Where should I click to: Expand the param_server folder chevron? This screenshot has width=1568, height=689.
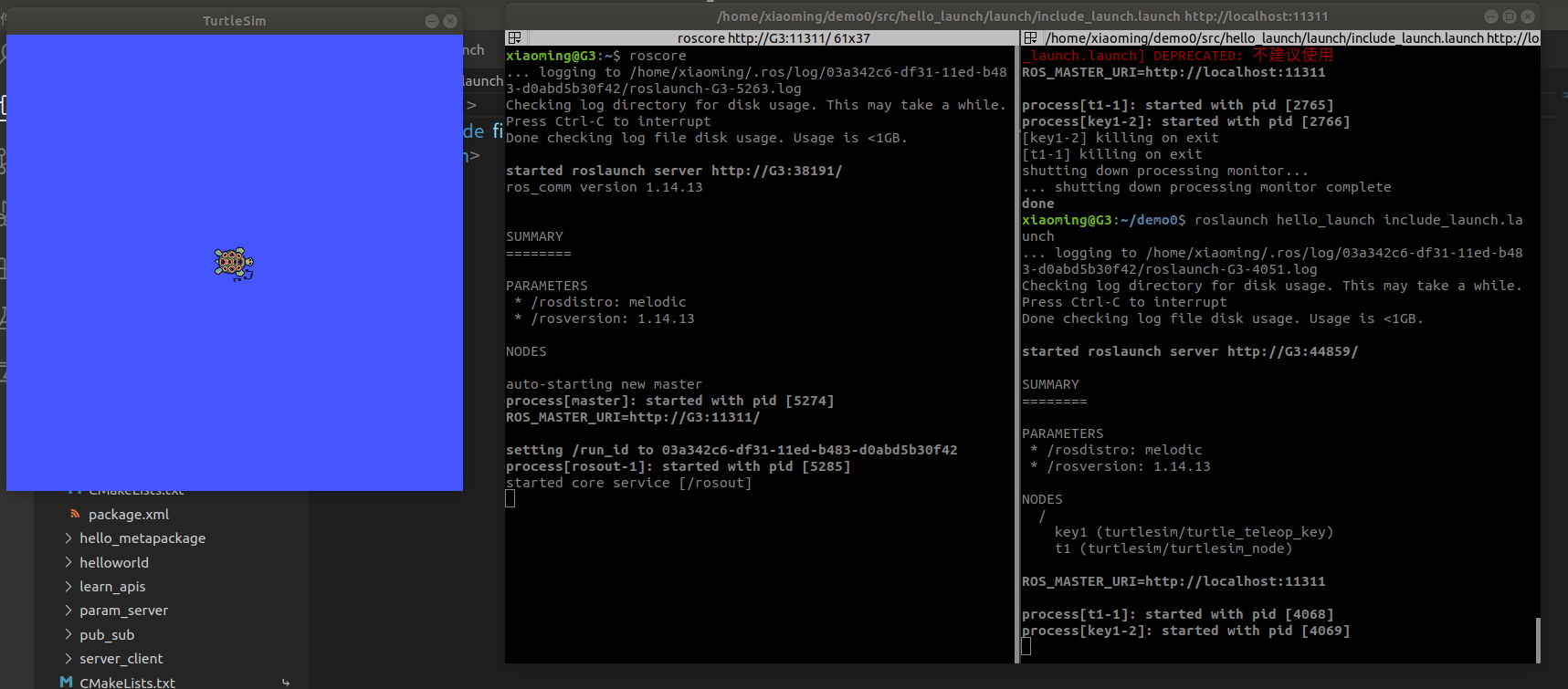point(68,610)
